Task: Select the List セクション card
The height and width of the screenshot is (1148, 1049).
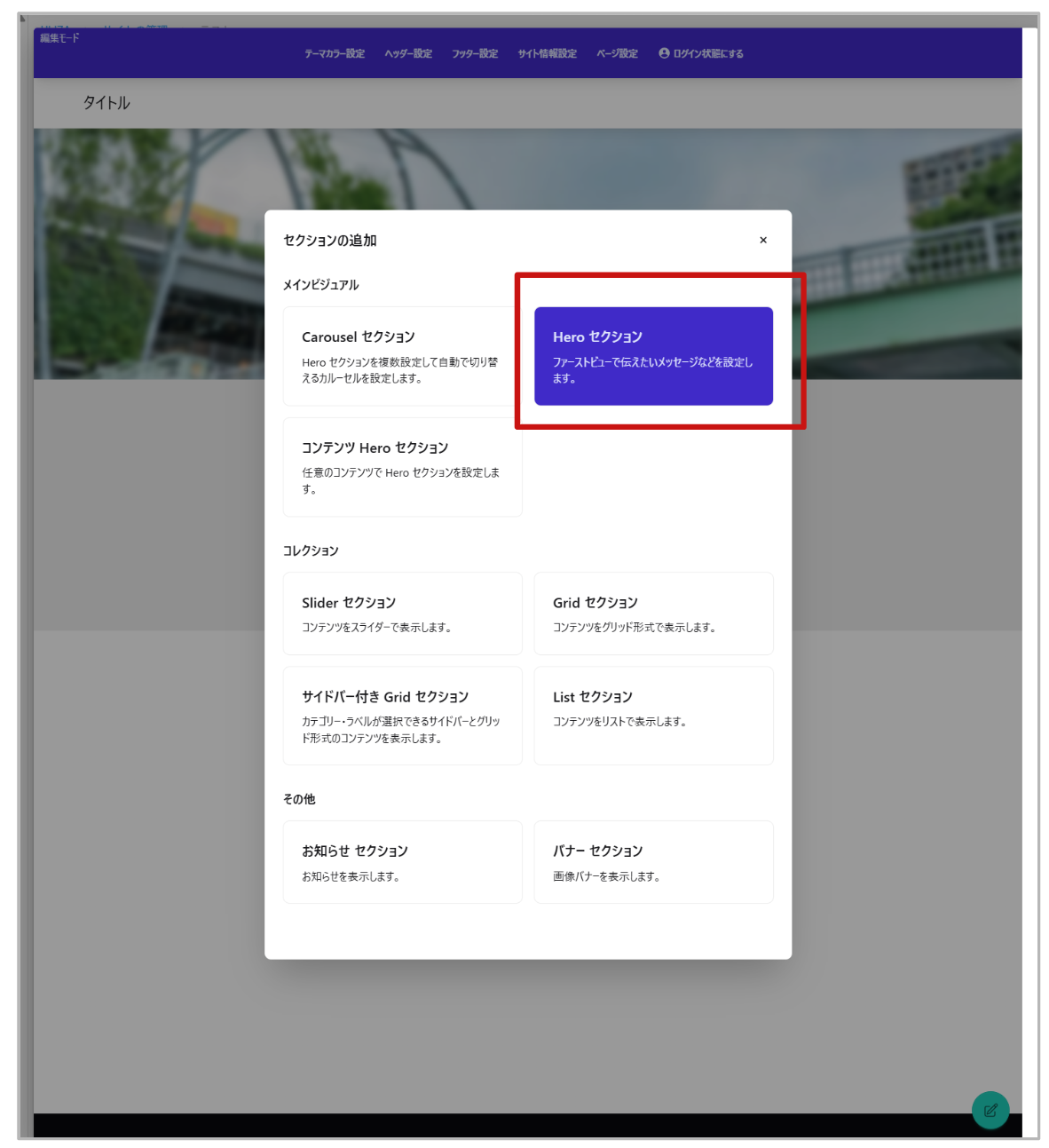Action: point(653,716)
